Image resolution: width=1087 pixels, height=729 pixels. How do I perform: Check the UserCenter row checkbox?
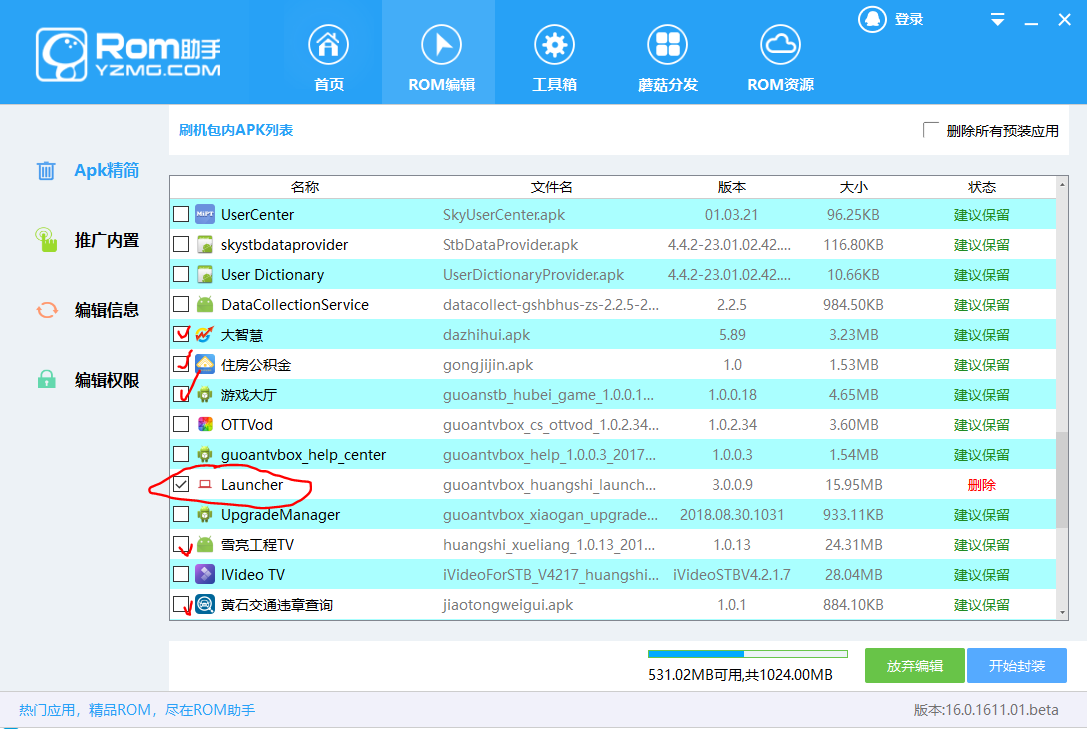[x=181, y=214]
